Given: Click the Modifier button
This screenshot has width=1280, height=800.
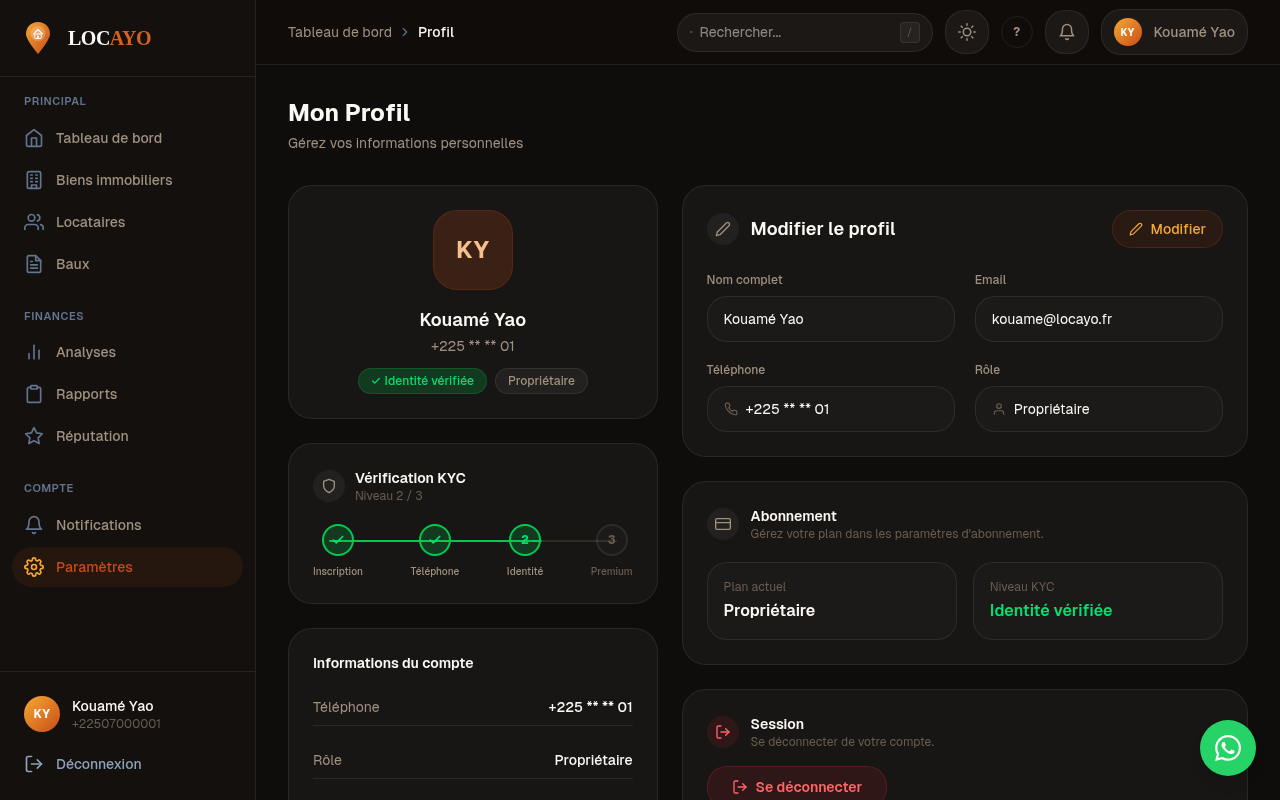Looking at the screenshot, I should click(x=1166, y=229).
